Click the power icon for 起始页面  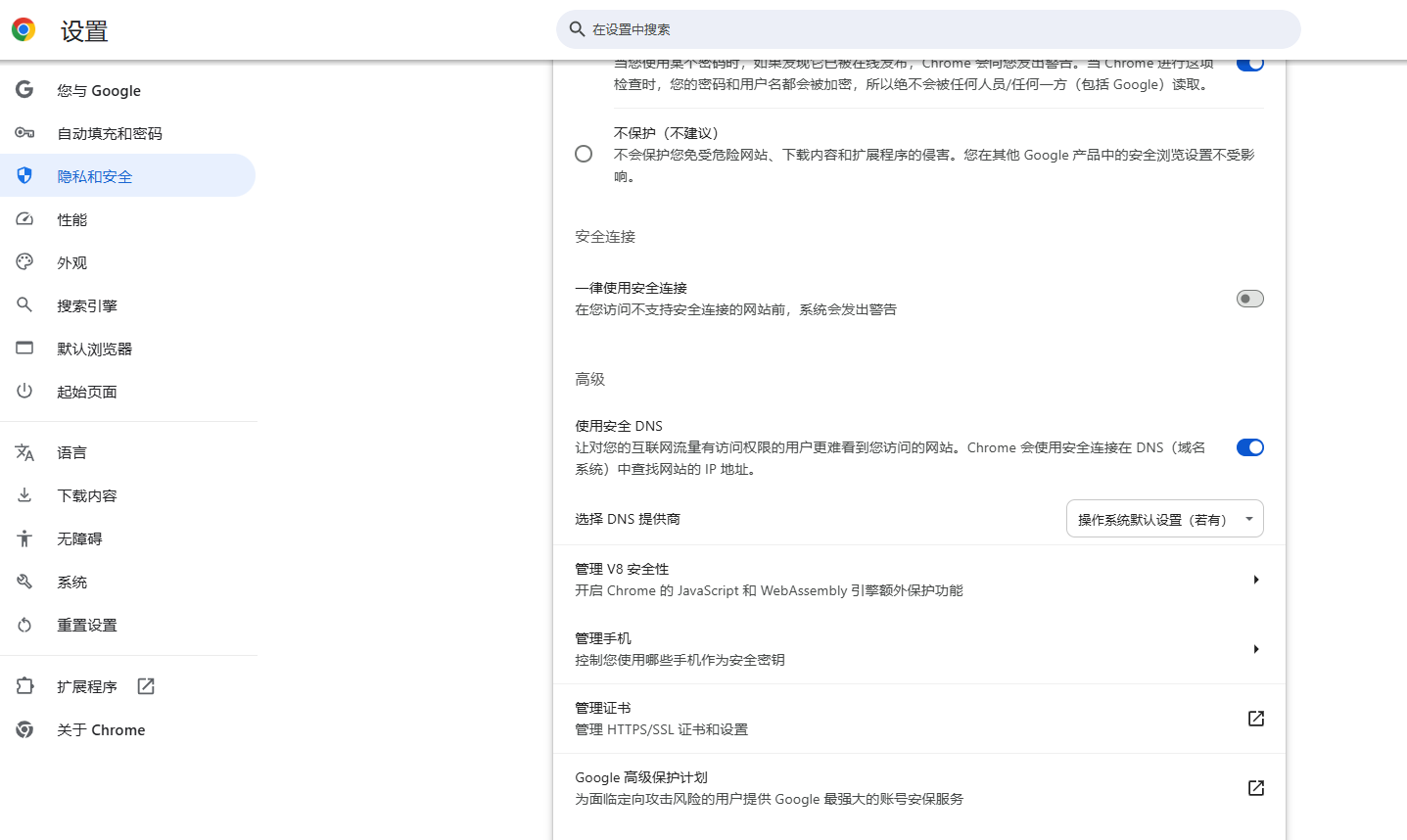24,392
